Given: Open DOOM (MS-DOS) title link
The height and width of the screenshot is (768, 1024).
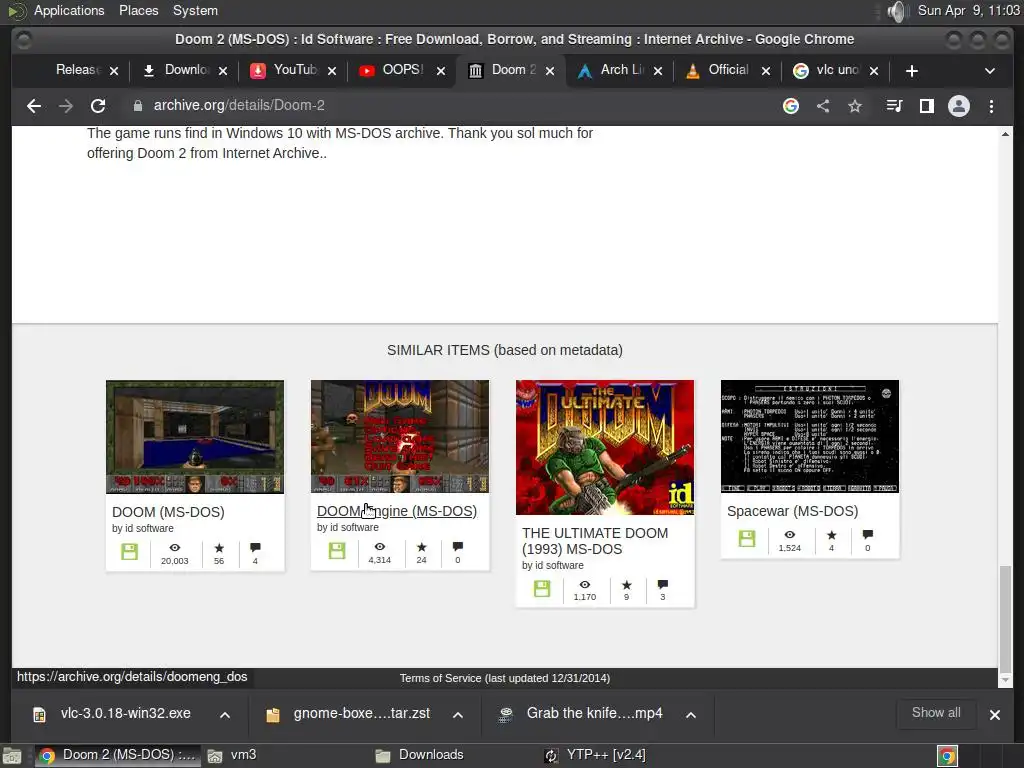Looking at the screenshot, I should point(168,512).
